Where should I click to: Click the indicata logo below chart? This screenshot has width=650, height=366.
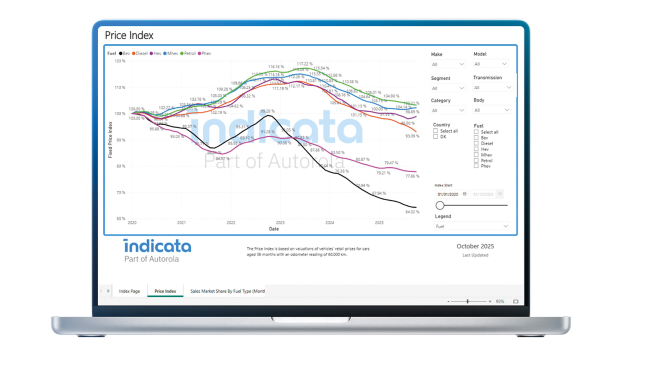[157, 250]
